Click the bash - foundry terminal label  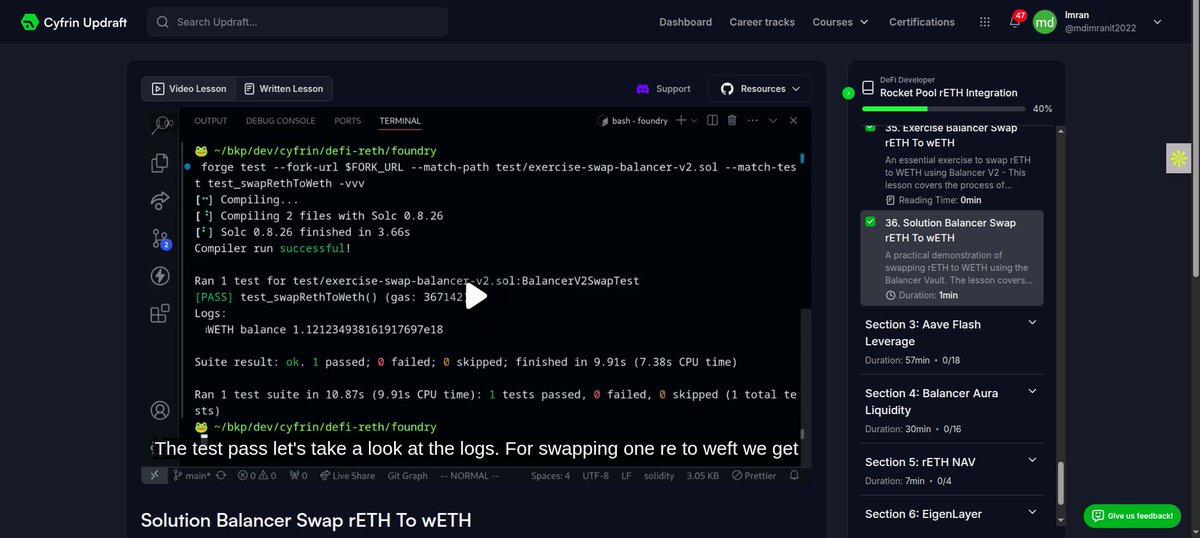pos(631,121)
